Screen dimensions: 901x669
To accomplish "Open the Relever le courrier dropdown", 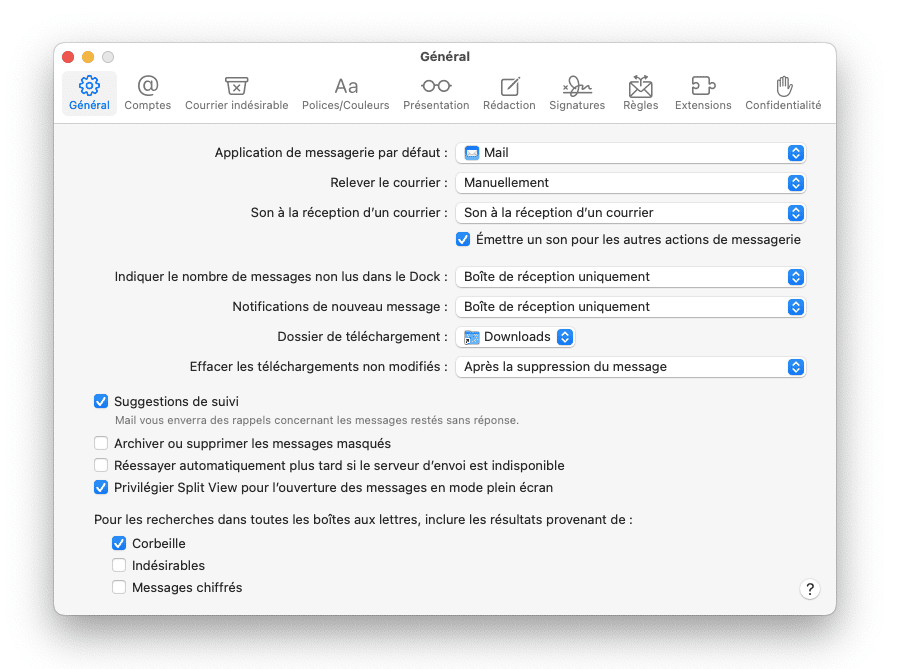I will (630, 183).
